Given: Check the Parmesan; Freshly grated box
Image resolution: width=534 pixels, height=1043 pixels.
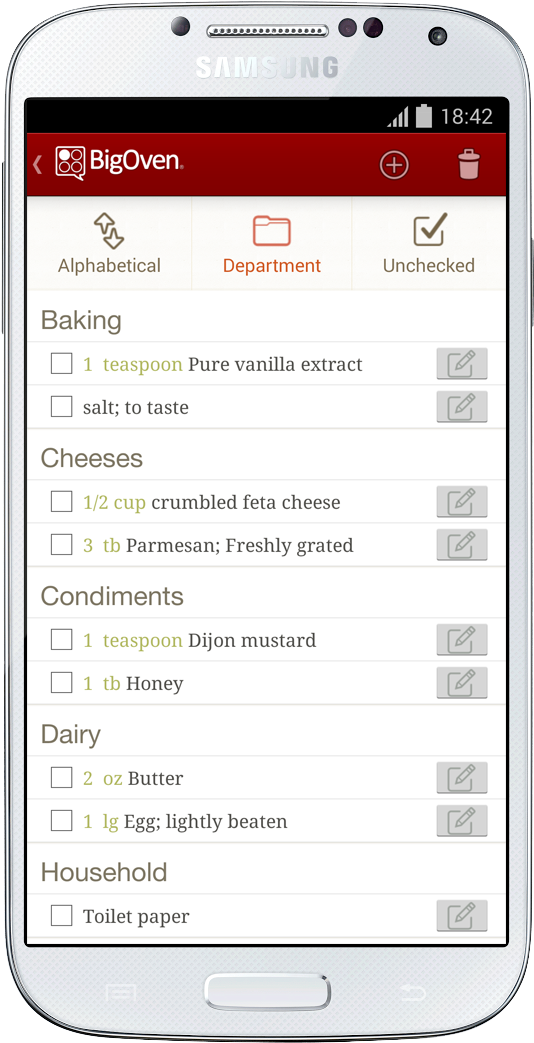Looking at the screenshot, I should tap(62, 545).
